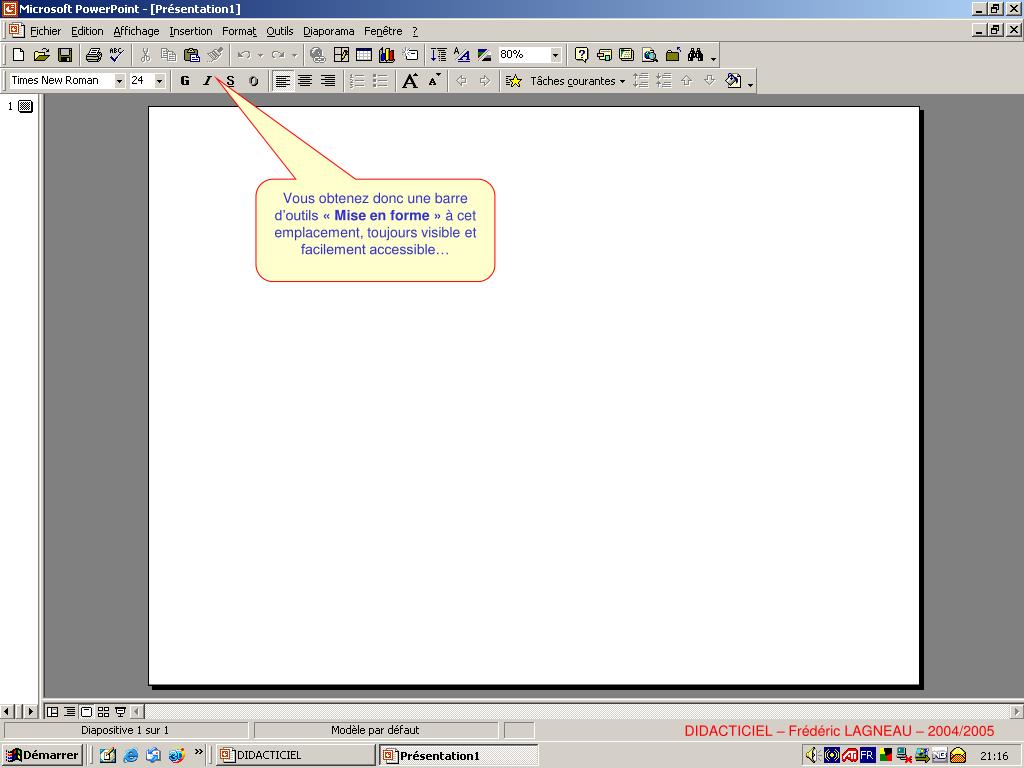Screen dimensions: 1024x768
Task: Switch to DIDACTICIEL taskbar window
Action: click(x=296, y=756)
